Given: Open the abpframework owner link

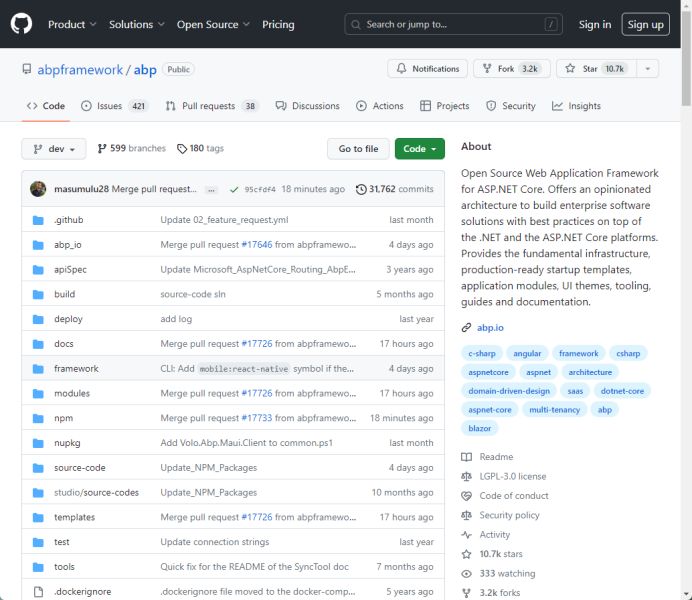Looking at the screenshot, I should (x=80, y=70).
